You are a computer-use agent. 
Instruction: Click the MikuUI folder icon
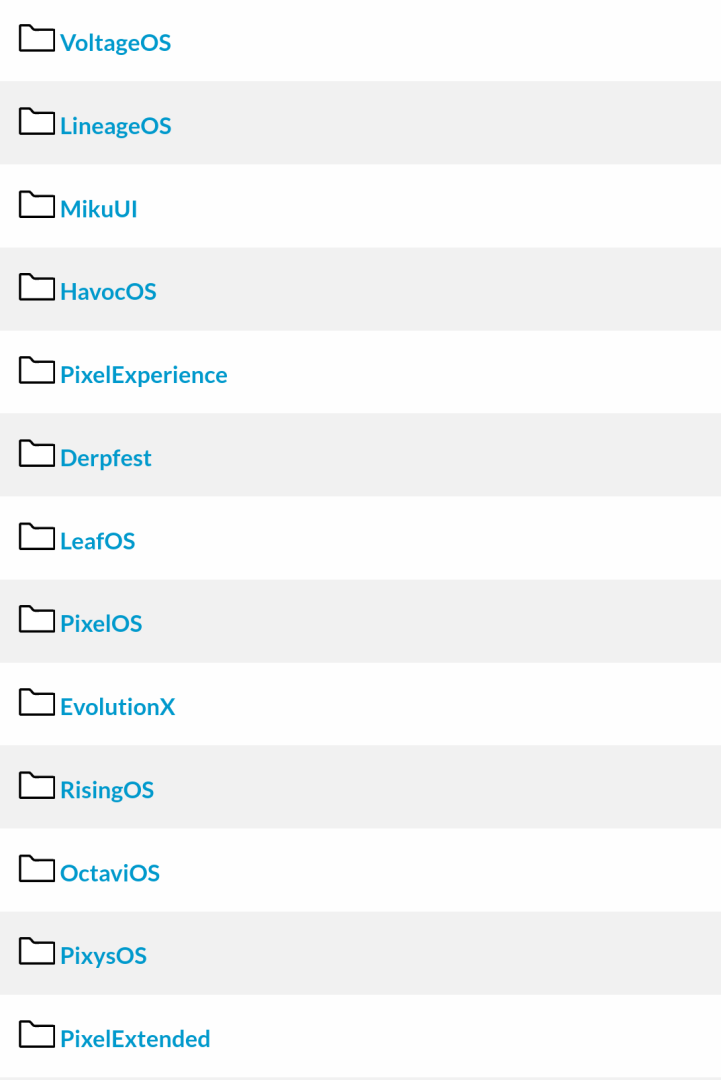pyautogui.click(x=37, y=206)
